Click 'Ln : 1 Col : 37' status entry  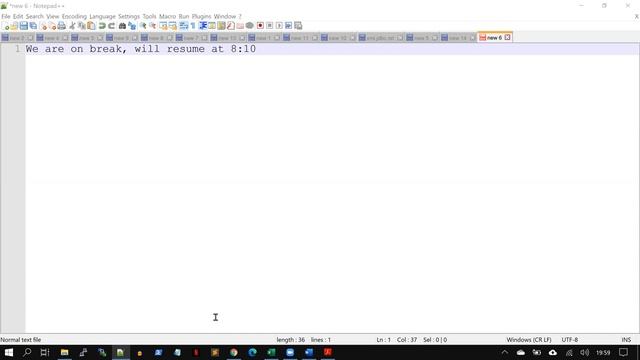point(397,340)
